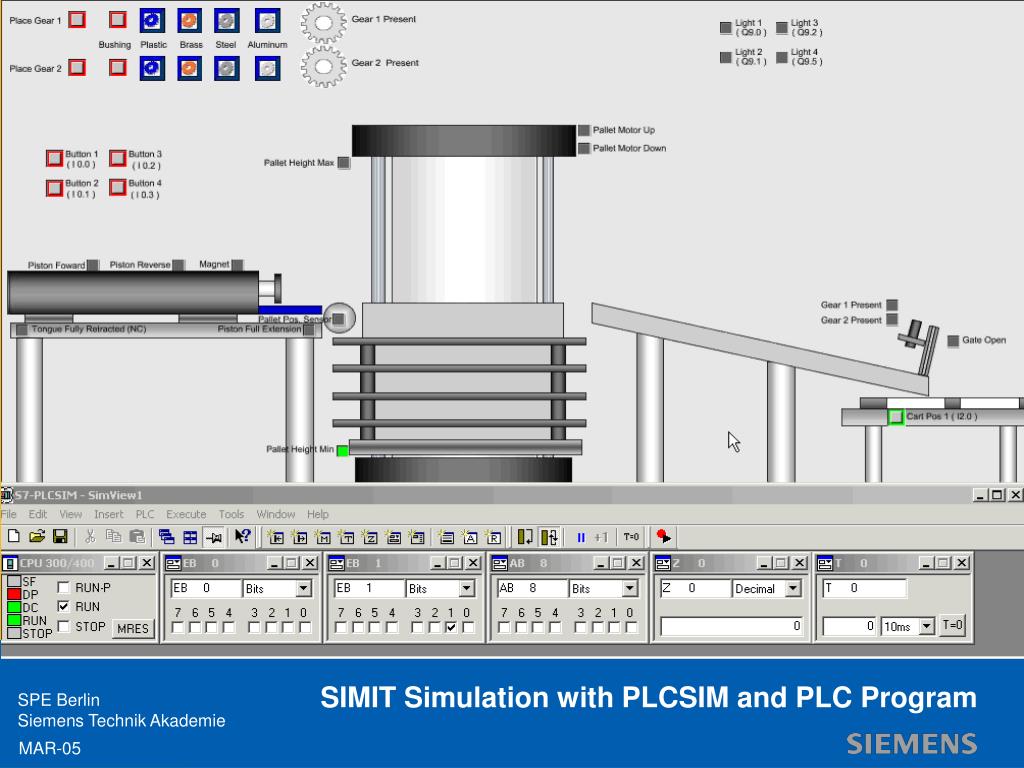Open the PLC menu

click(144, 513)
